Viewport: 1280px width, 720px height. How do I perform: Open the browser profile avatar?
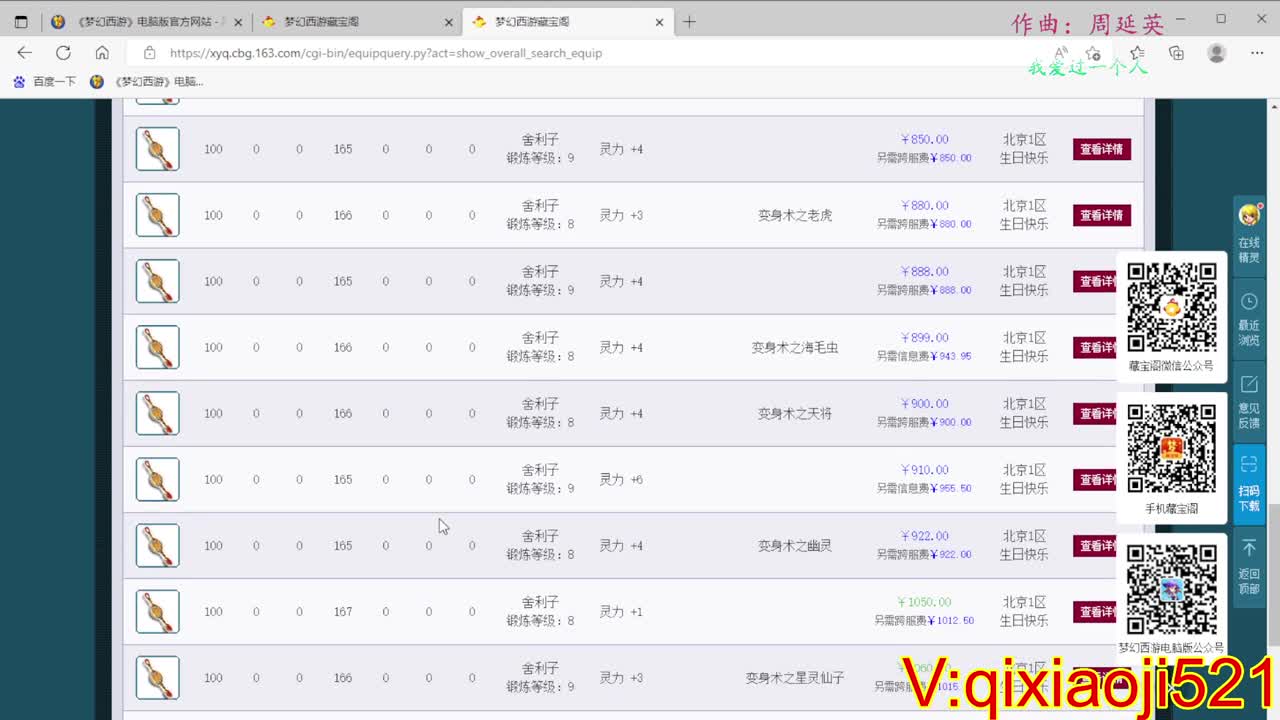coord(1216,53)
